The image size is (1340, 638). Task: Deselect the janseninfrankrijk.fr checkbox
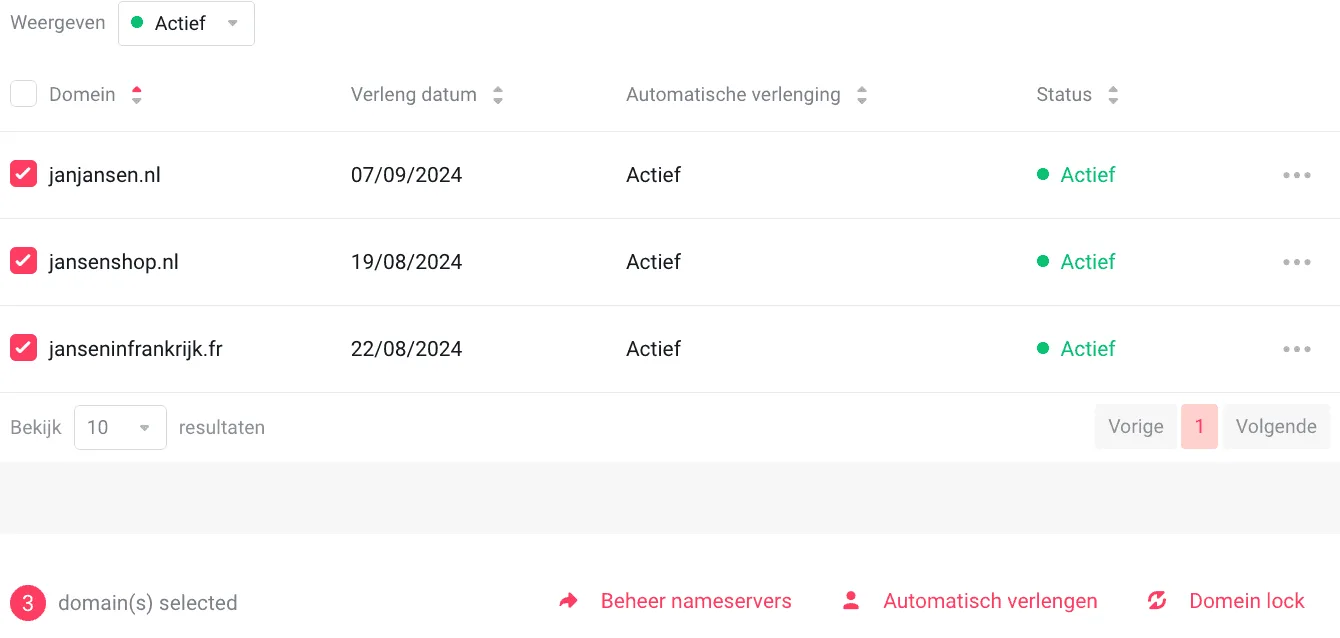click(24, 348)
